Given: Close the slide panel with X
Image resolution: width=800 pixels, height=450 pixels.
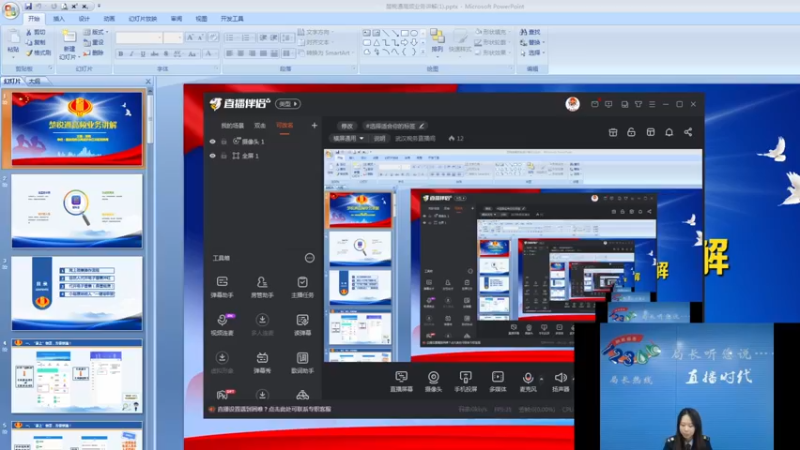Looking at the screenshot, I should 148,81.
